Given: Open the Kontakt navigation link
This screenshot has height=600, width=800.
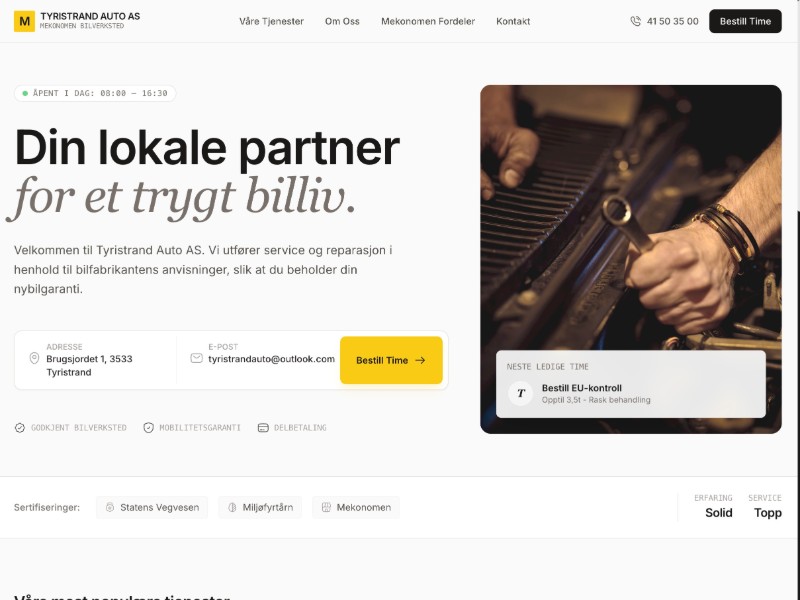Looking at the screenshot, I should pyautogui.click(x=513, y=21).
